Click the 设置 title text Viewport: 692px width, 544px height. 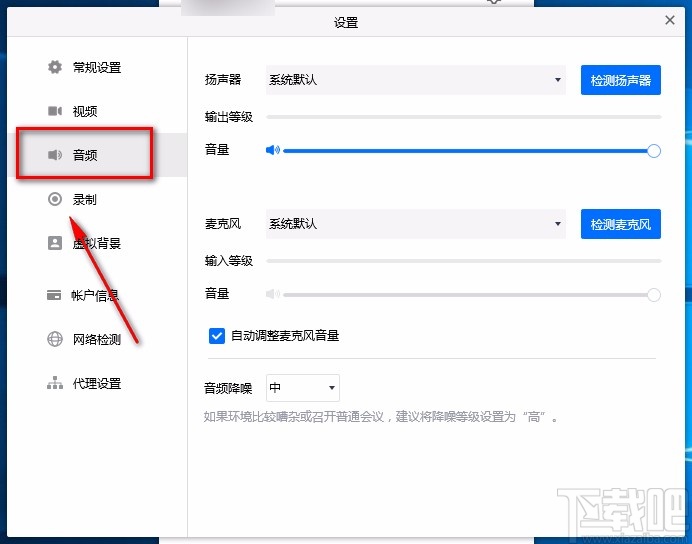click(346, 23)
